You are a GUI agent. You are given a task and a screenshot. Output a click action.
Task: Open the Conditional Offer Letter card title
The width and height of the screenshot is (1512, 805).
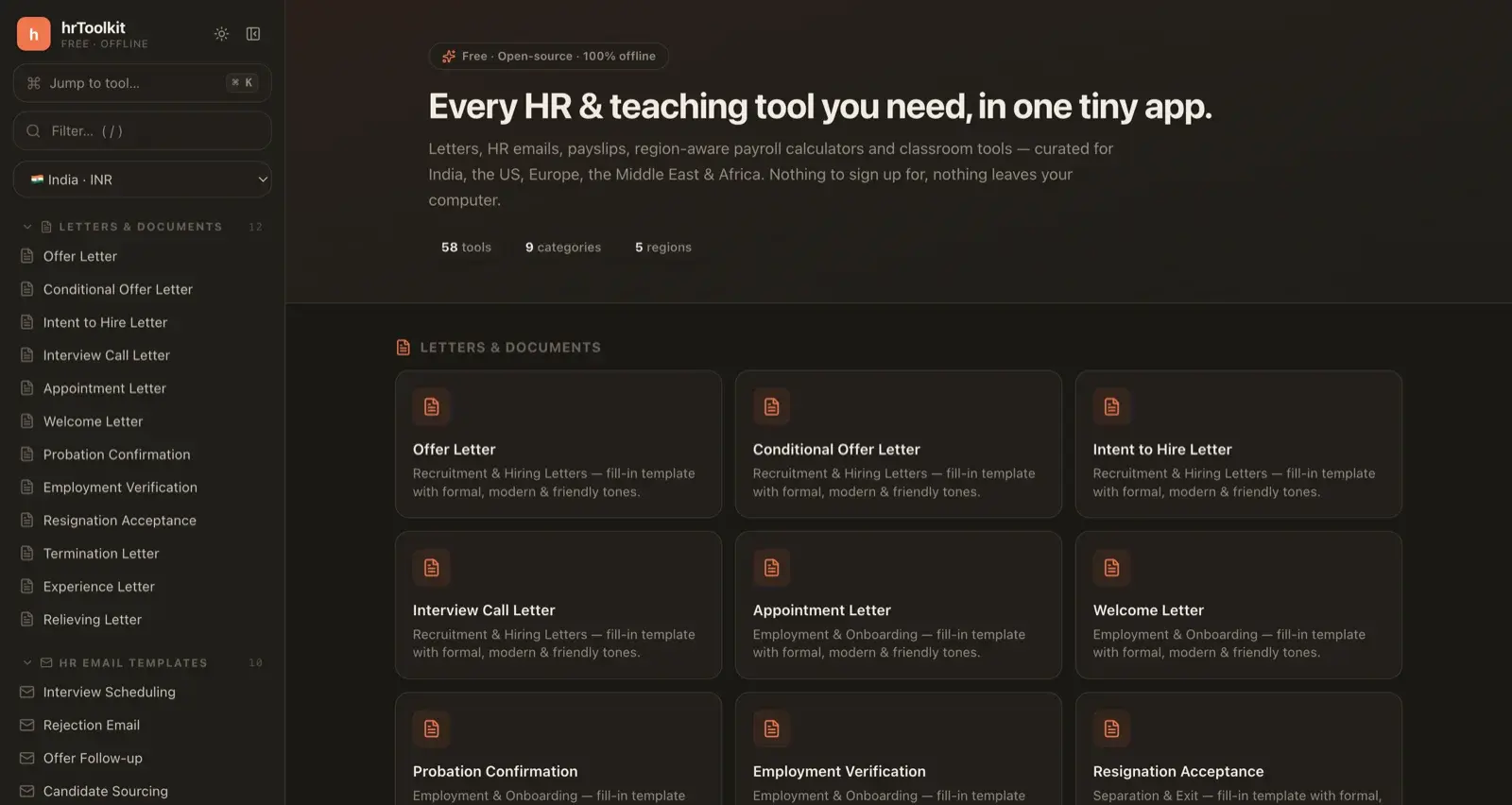click(x=836, y=450)
